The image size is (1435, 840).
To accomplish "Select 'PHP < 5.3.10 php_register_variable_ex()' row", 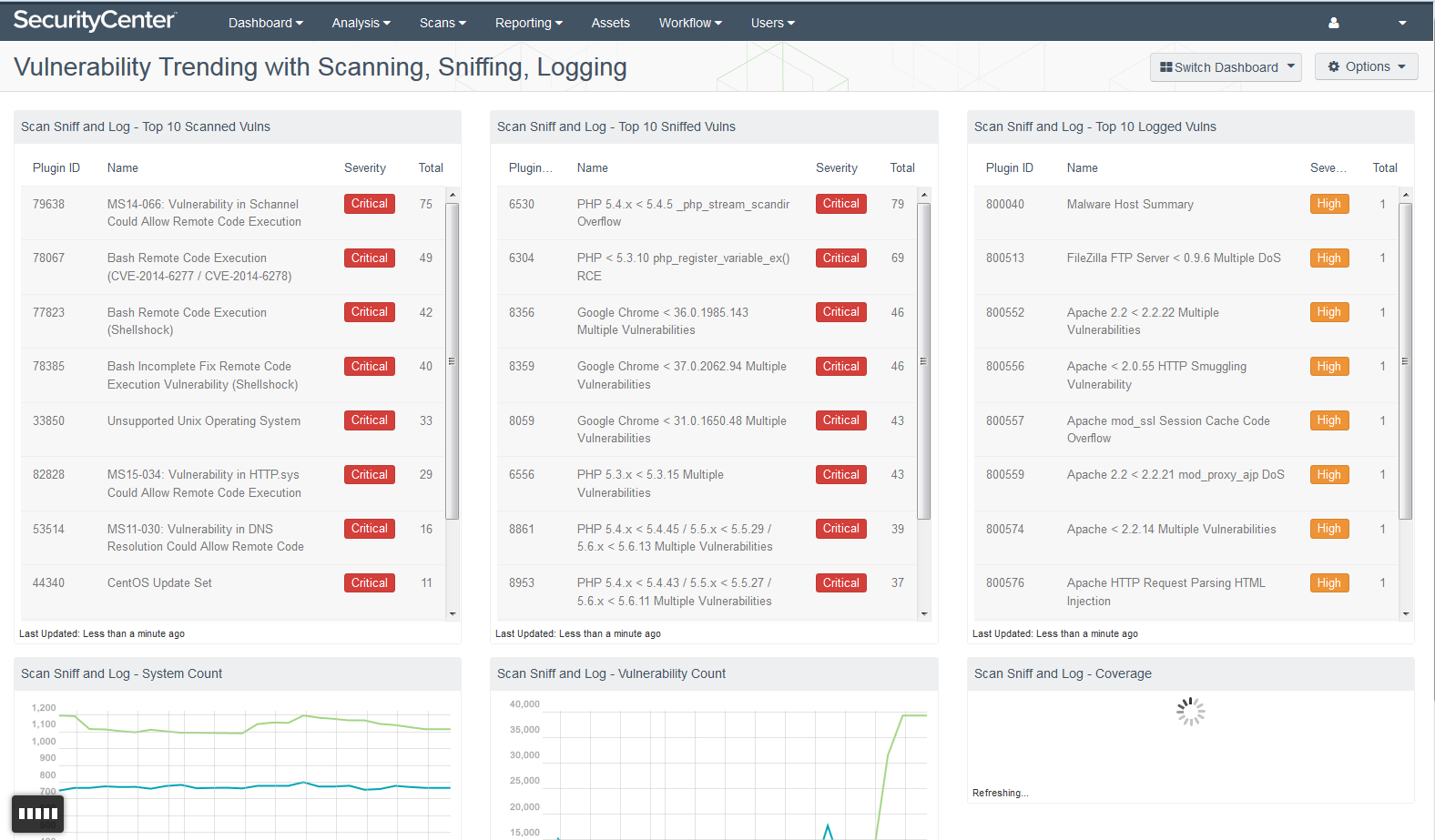I will [x=707, y=267].
